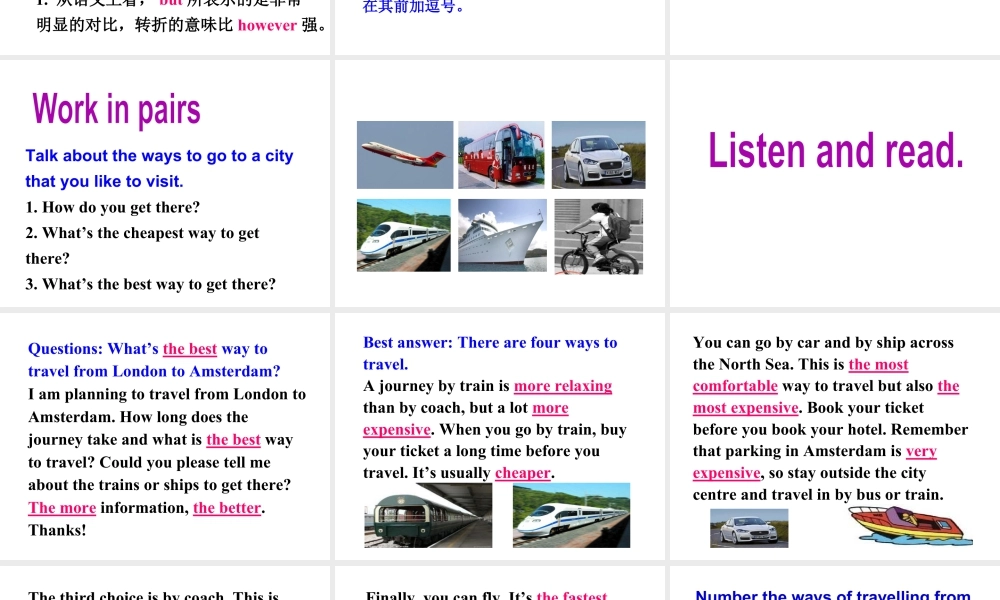
Task: Select the old green train photo
Action: [428, 515]
